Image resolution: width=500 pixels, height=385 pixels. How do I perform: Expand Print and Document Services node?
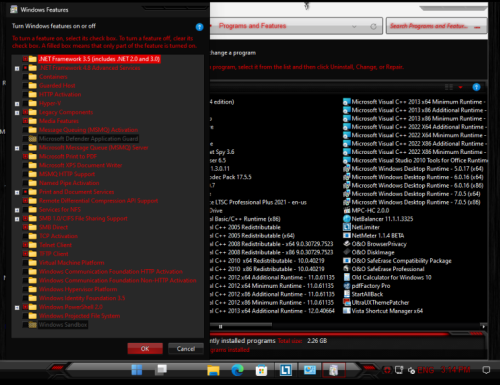[17, 192]
